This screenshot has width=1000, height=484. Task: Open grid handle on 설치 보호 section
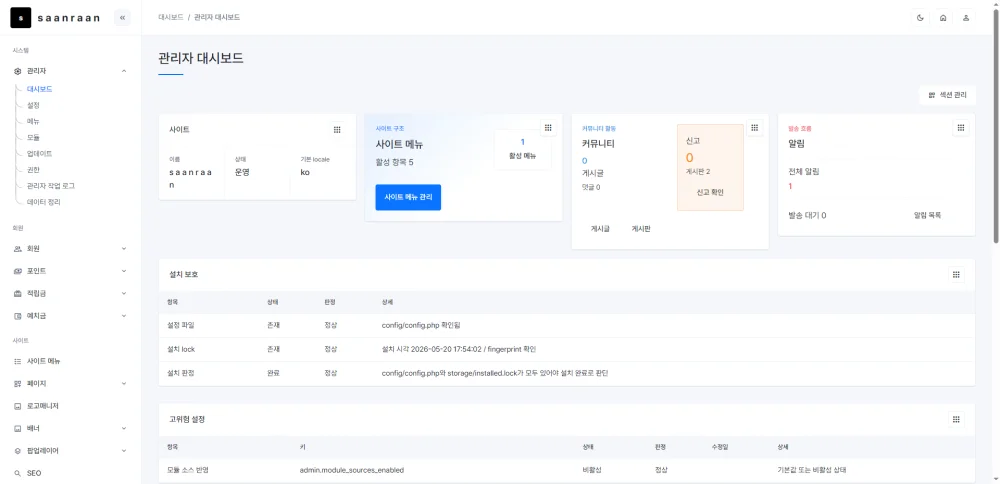click(956, 275)
